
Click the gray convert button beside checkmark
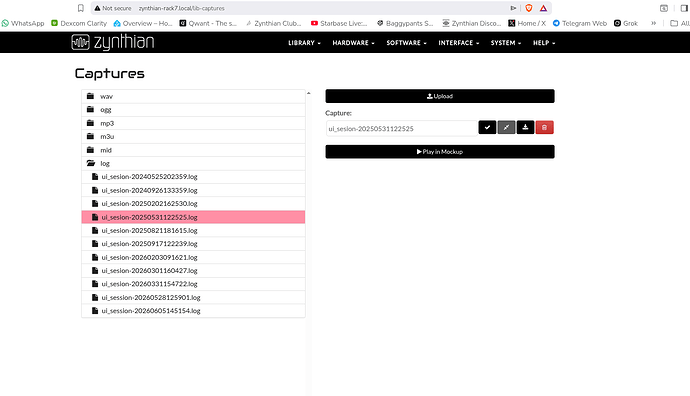coord(506,128)
